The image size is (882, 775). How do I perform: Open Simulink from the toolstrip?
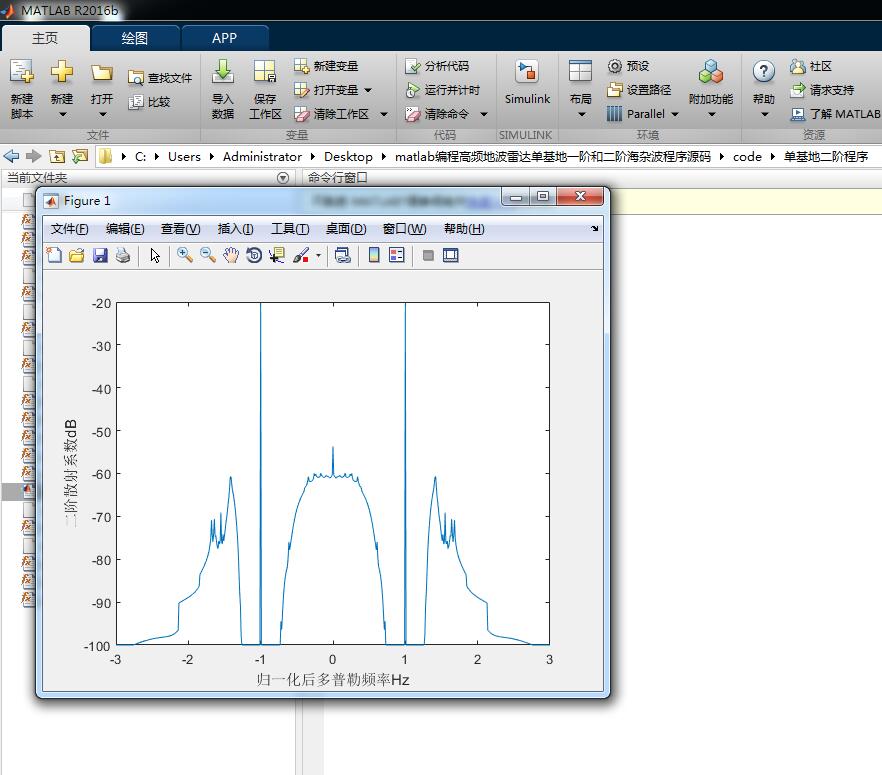tap(527, 82)
